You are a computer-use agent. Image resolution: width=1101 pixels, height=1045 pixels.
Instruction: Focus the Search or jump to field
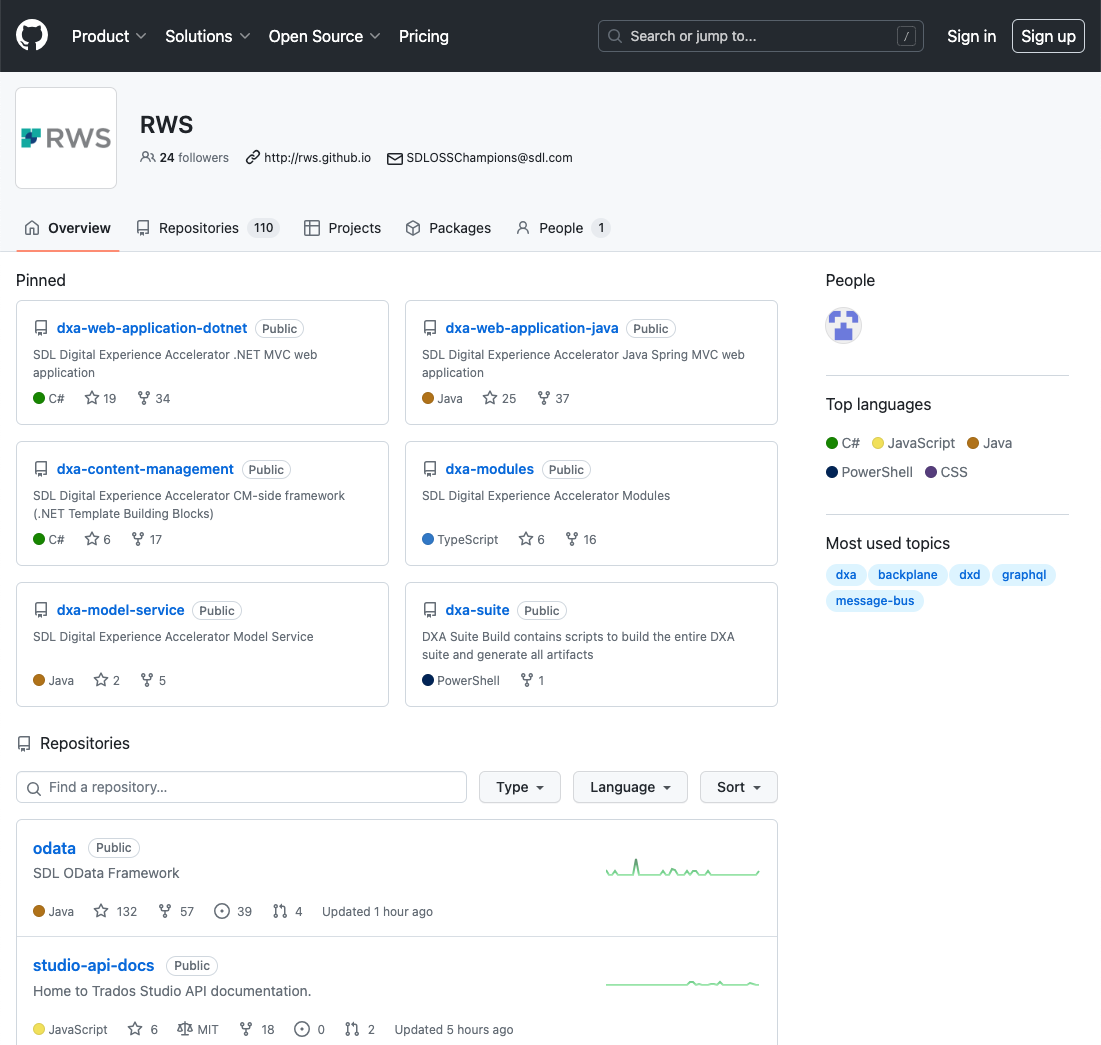[x=760, y=36]
